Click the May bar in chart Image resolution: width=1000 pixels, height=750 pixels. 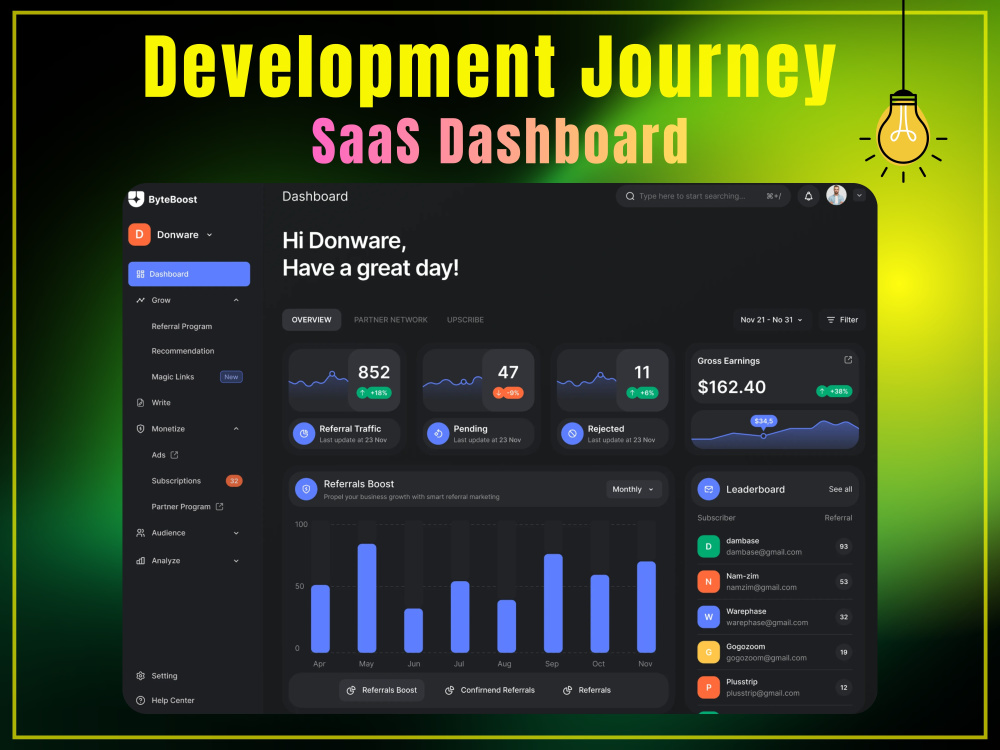[x=367, y=598]
